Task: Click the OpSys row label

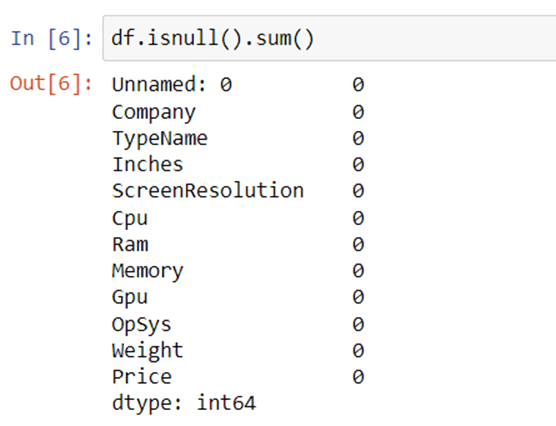Action: (141, 325)
